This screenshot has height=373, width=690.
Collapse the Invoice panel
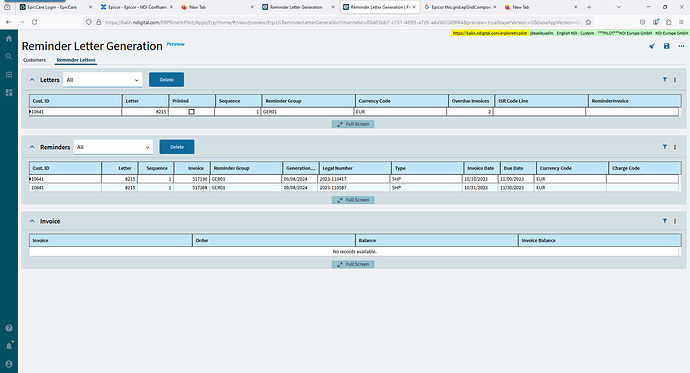tap(32, 221)
